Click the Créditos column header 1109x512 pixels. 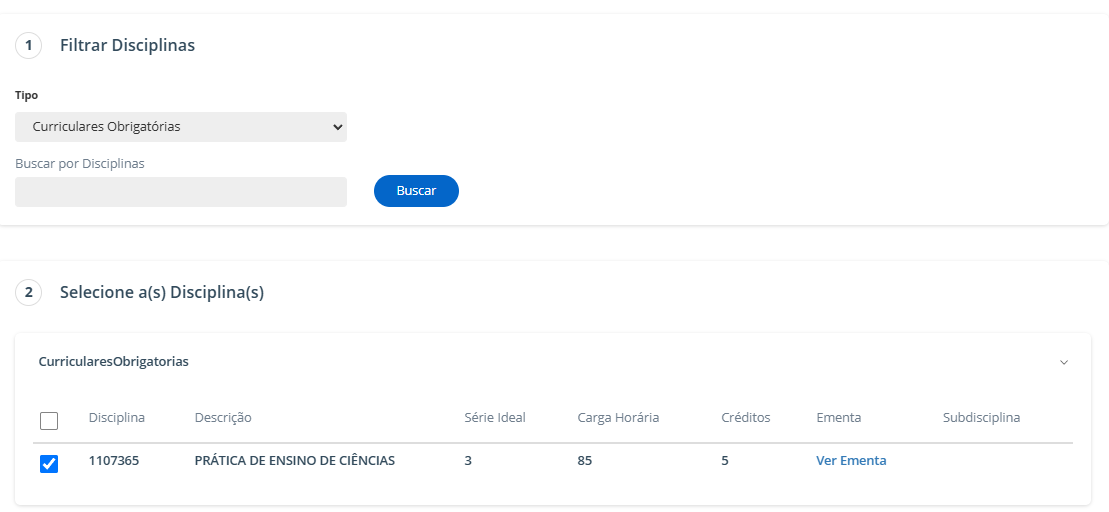pyautogui.click(x=746, y=418)
